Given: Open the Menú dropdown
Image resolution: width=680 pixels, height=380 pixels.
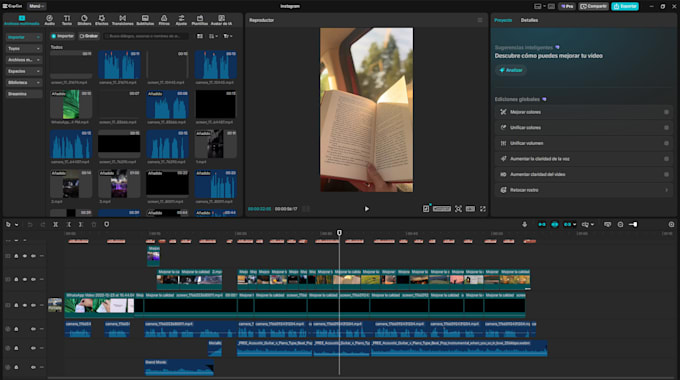Looking at the screenshot, I should (36, 6).
